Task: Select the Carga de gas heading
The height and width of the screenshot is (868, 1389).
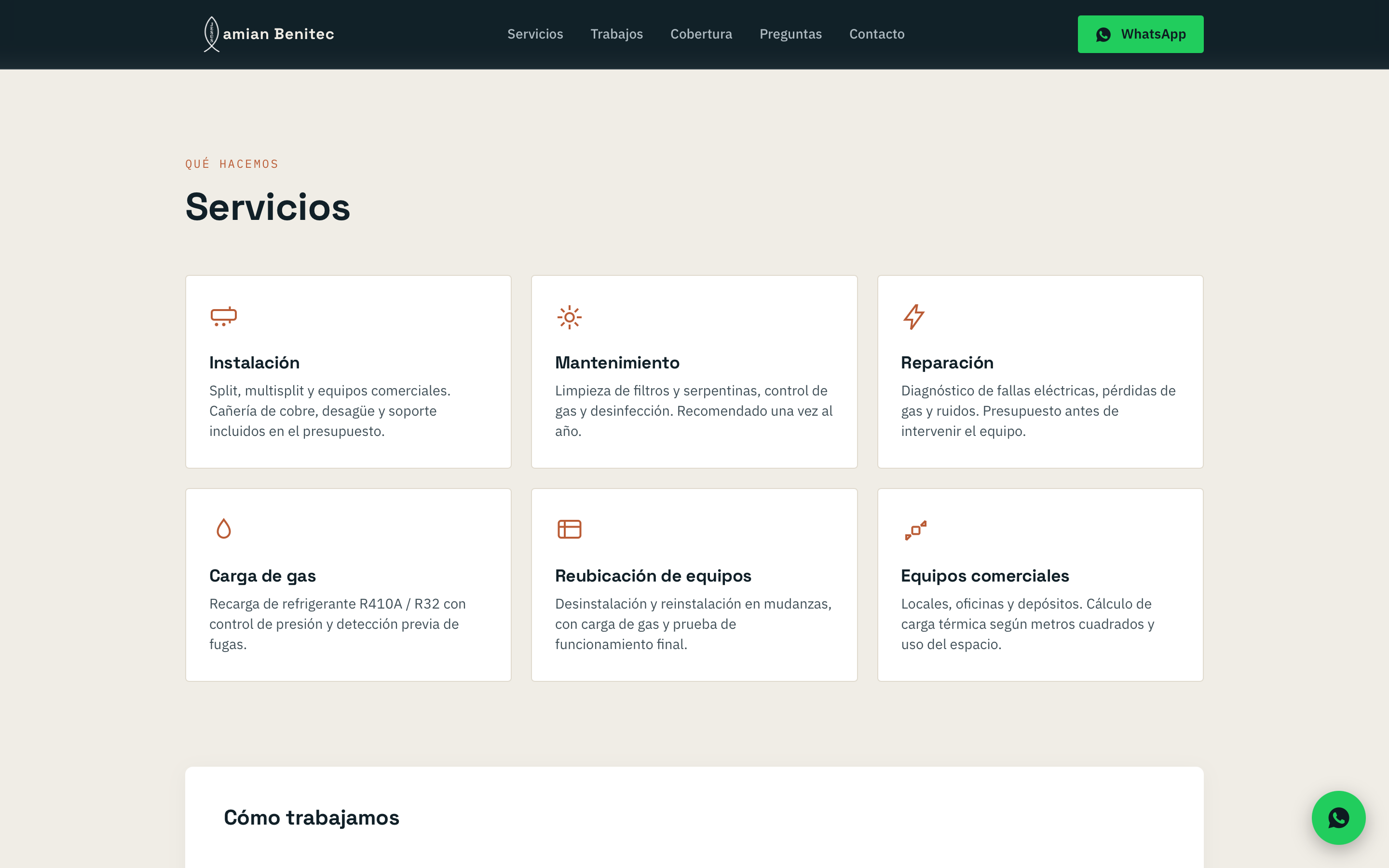Action: point(262,576)
